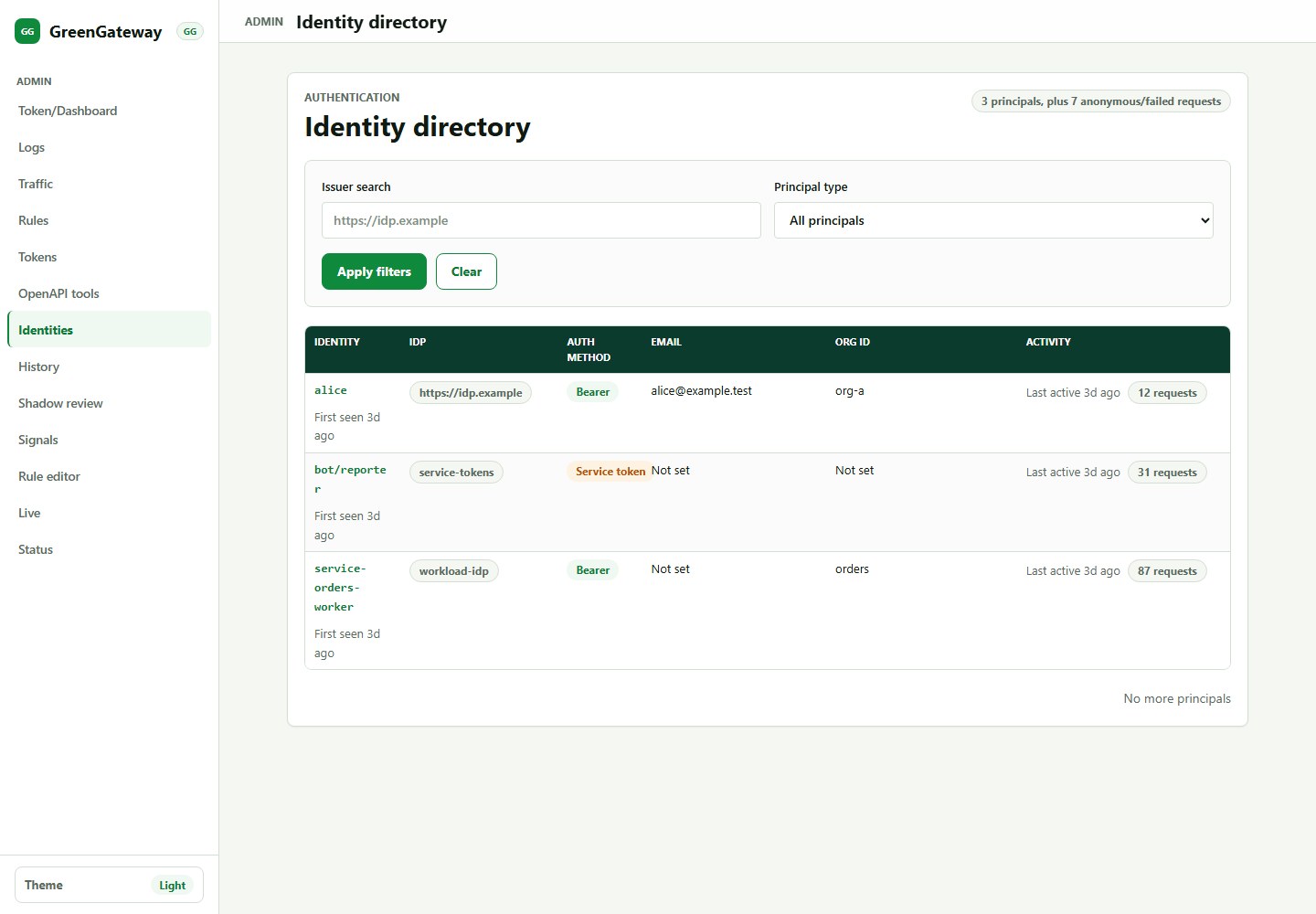The image size is (1316, 914).
Task: Click the https://idp.example IDP chip
Action: (x=471, y=393)
